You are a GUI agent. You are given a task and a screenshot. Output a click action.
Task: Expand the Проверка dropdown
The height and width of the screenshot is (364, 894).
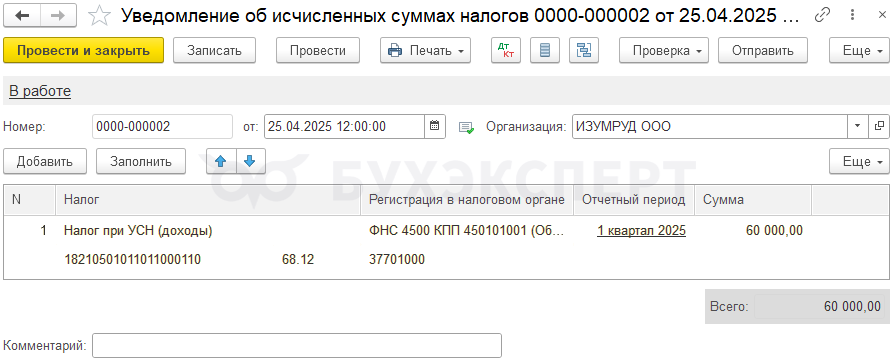(664, 50)
